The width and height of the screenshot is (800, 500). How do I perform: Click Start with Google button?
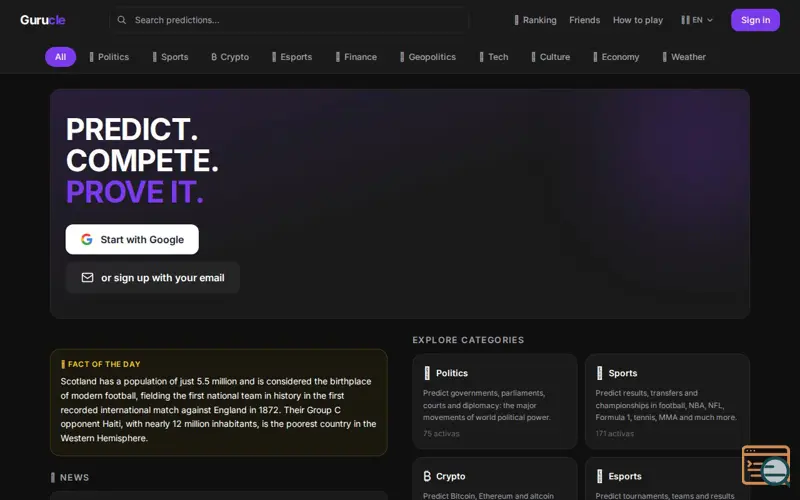[x=132, y=239]
